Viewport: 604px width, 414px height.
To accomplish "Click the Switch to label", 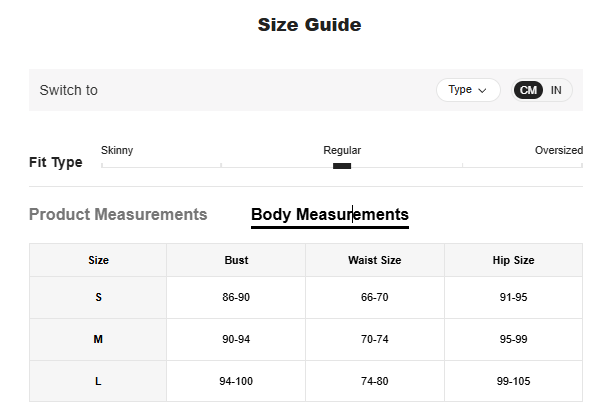I will tap(68, 90).
